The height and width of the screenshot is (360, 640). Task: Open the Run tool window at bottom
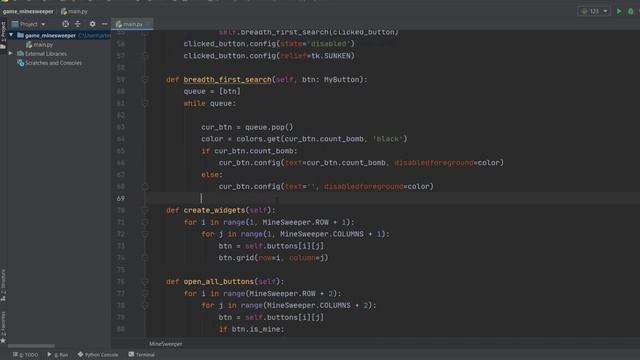(58, 355)
